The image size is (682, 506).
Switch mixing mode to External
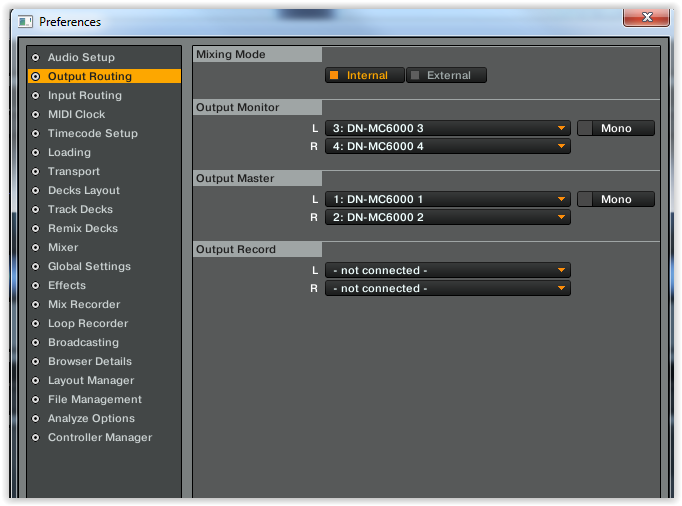[446, 76]
